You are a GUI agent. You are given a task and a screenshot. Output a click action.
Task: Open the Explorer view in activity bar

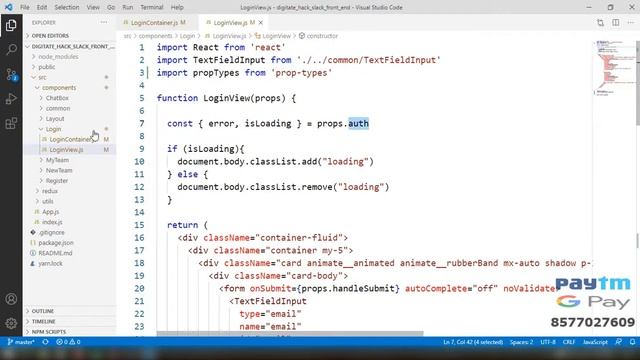point(11,25)
